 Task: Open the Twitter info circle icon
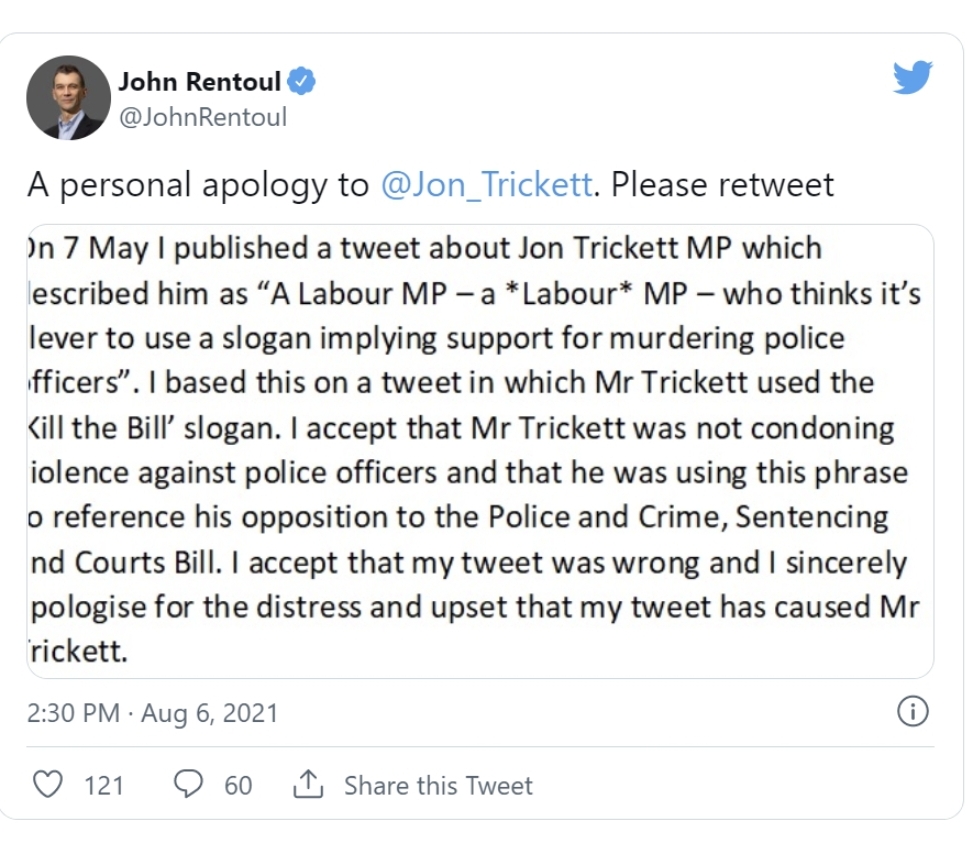pyautogui.click(x=913, y=712)
